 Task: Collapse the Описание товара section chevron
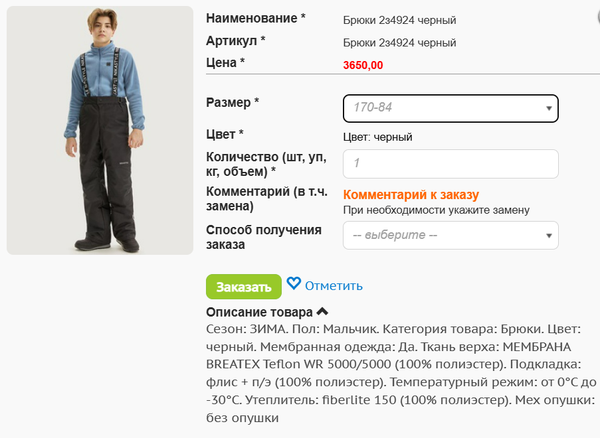pos(322,312)
